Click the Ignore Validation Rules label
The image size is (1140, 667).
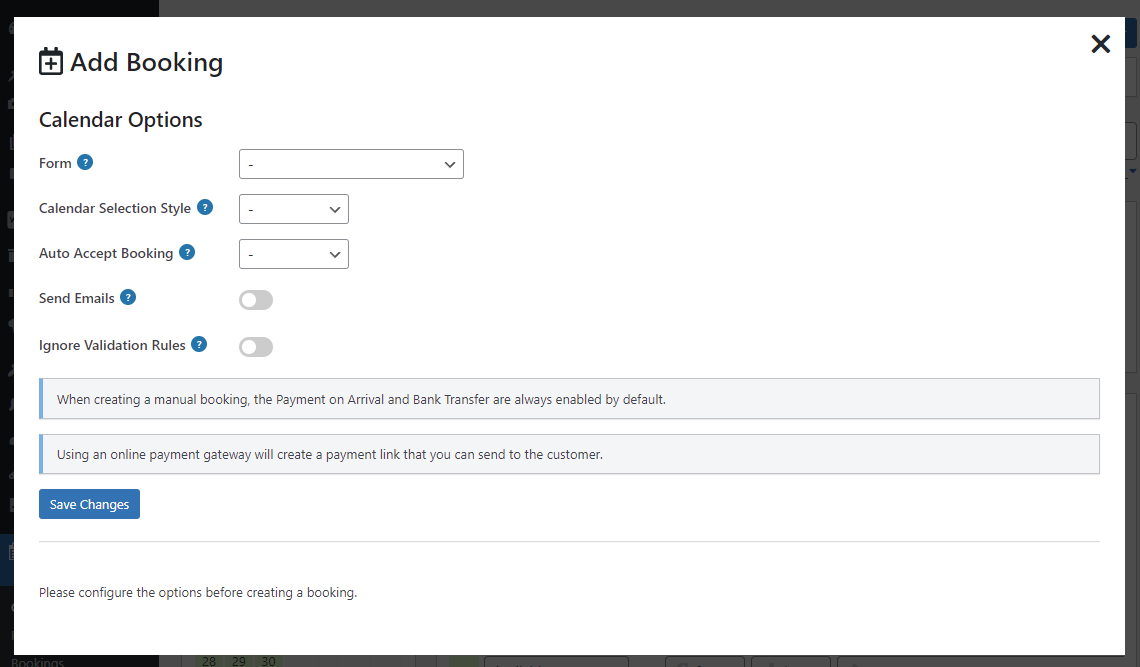coord(113,346)
